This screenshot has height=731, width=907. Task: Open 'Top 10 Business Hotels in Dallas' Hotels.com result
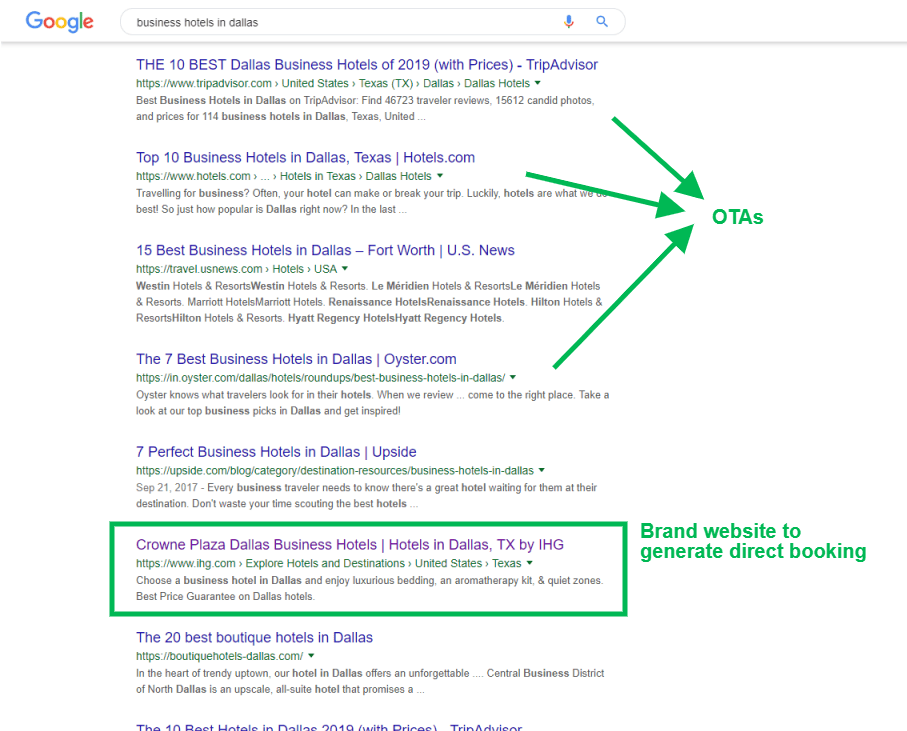coord(305,157)
